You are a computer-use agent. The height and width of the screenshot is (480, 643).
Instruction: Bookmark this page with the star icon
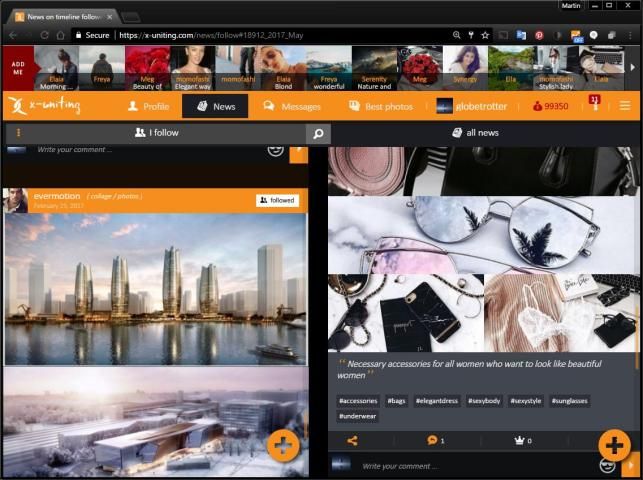(485, 35)
